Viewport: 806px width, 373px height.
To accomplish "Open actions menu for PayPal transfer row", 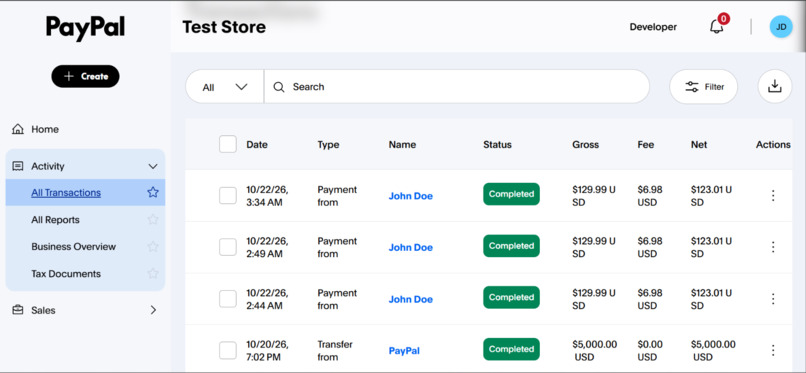I will click(773, 350).
